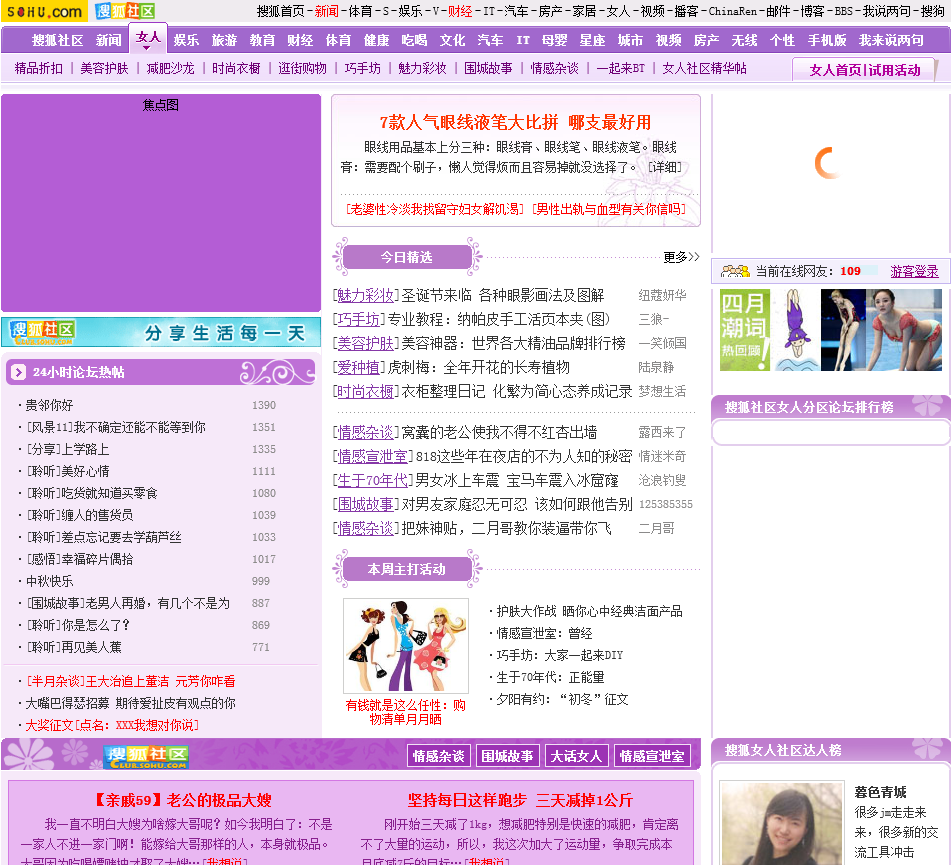The width and height of the screenshot is (952, 865).
Task: Open 把妹神贴，二月哥教你装逼带你飞
Action: click(x=506, y=528)
